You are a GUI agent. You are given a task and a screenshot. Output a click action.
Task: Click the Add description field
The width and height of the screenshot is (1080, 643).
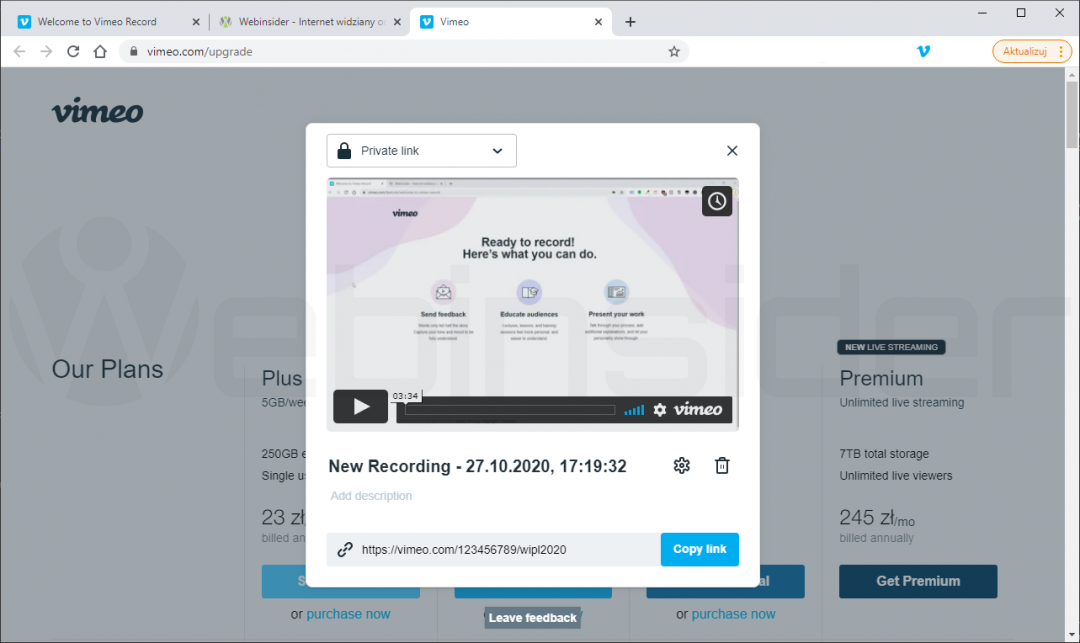point(371,496)
